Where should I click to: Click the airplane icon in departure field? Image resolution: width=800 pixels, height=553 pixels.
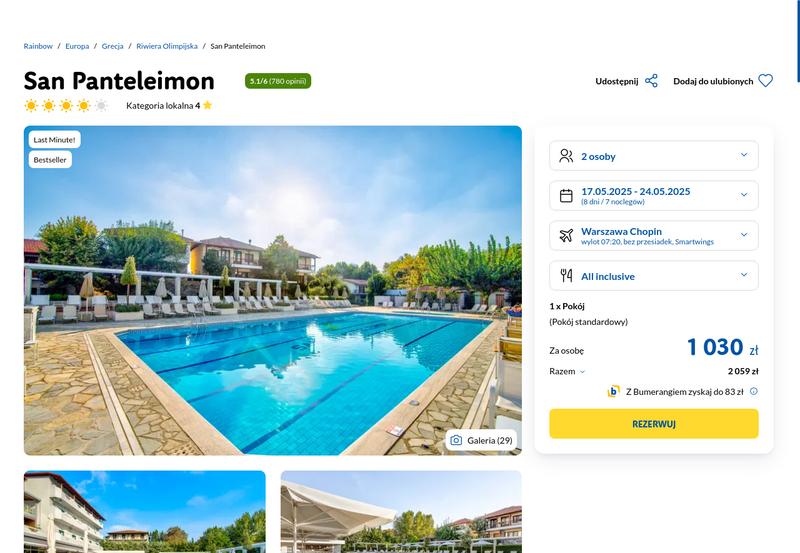coord(566,235)
